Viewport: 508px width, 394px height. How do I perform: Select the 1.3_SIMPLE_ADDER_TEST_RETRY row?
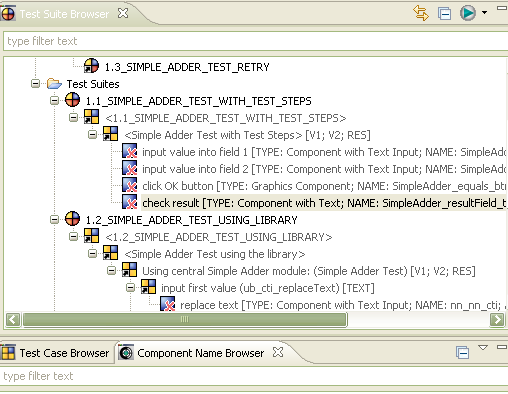187,67
